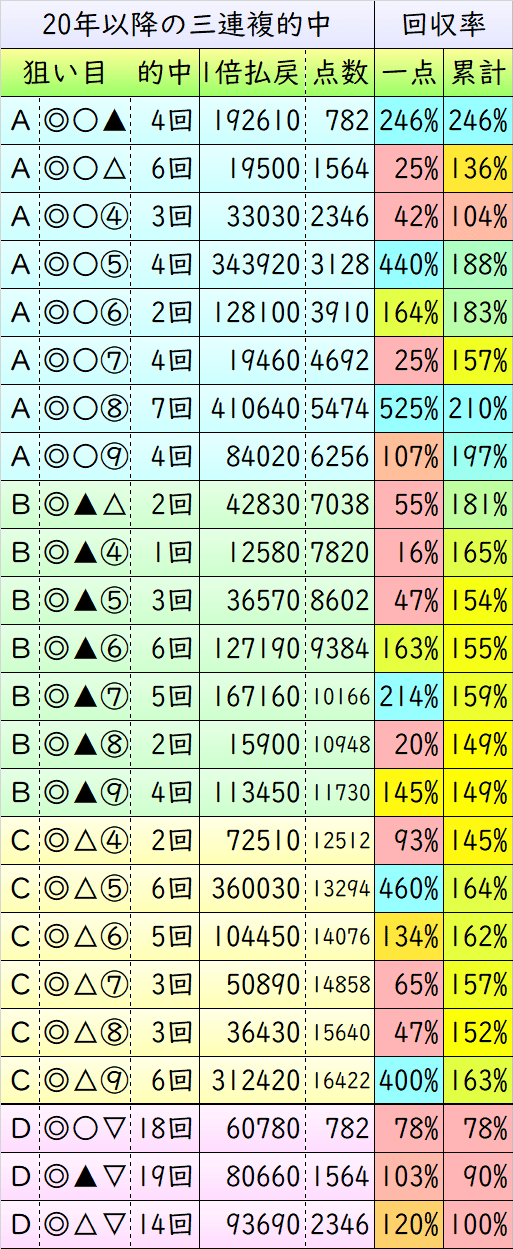Click the points value 15640
The image size is (513, 1249).
tap(341, 1033)
